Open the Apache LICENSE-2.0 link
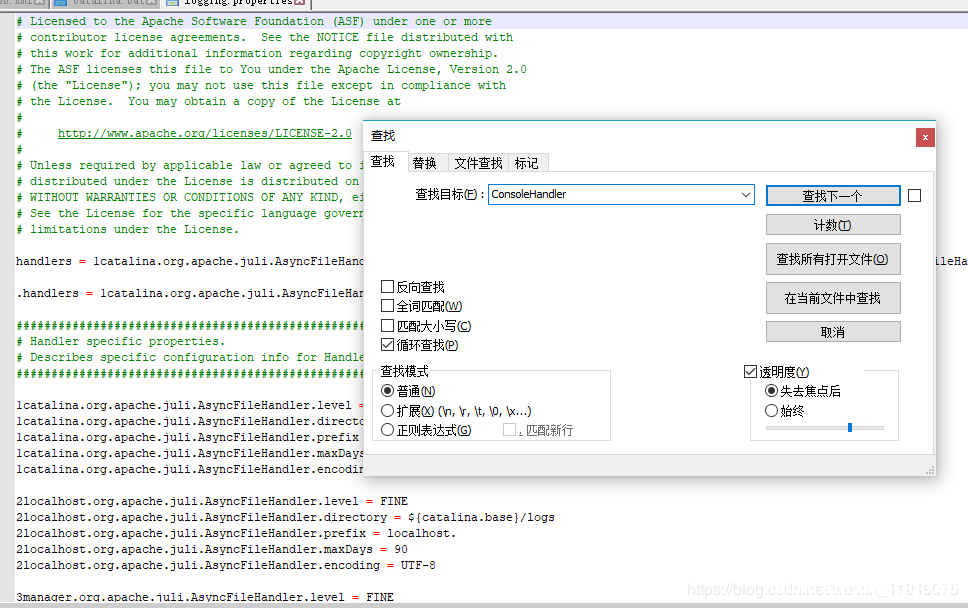Screen dimensions: 968x608 (x=204, y=133)
